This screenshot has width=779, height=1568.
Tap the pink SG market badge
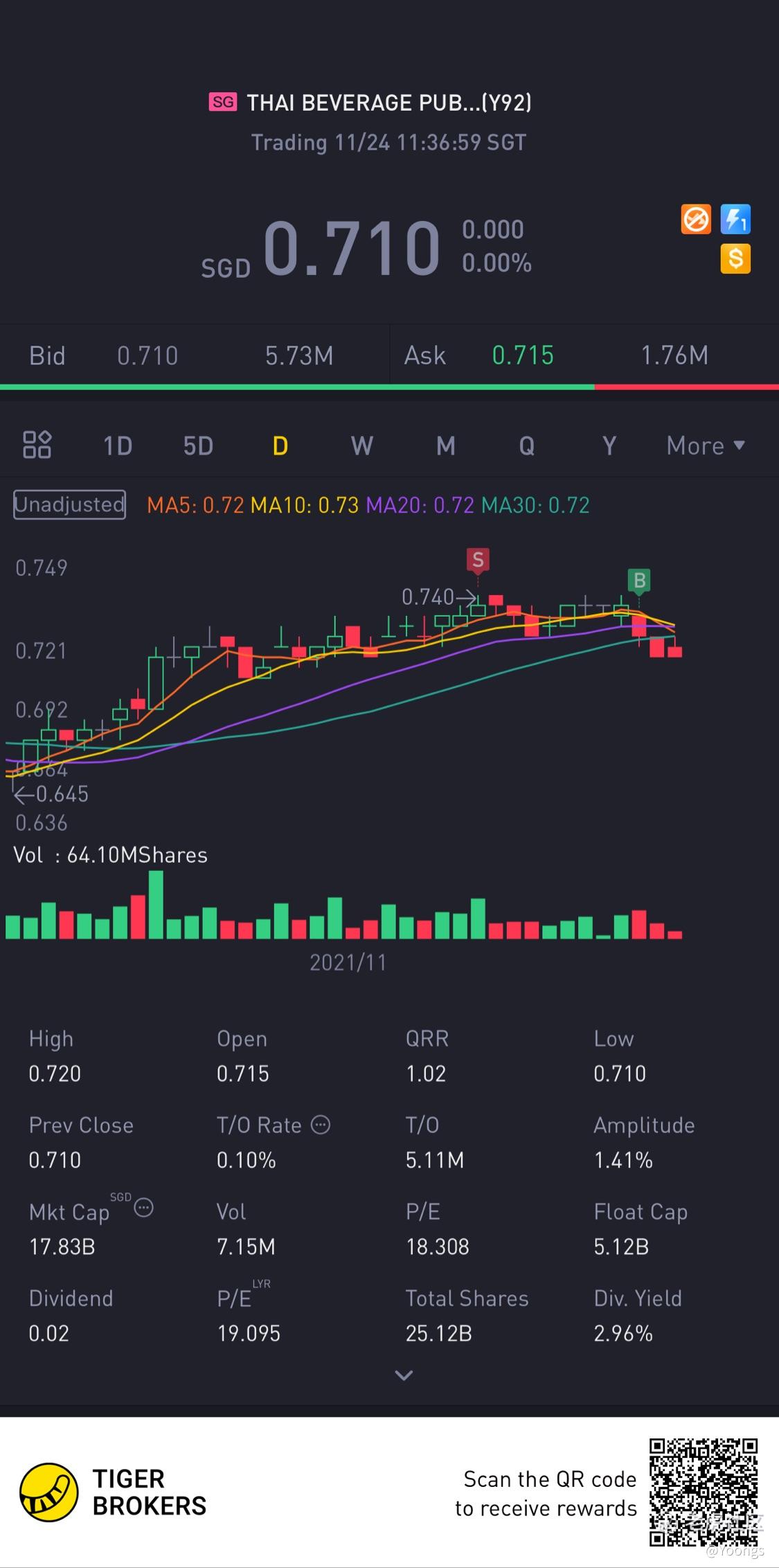click(223, 103)
